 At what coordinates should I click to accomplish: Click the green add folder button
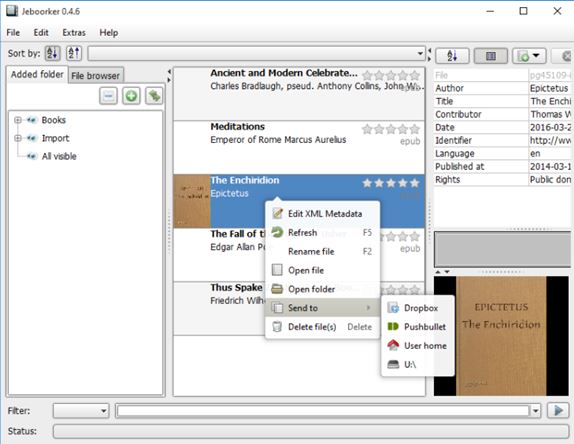click(131, 96)
